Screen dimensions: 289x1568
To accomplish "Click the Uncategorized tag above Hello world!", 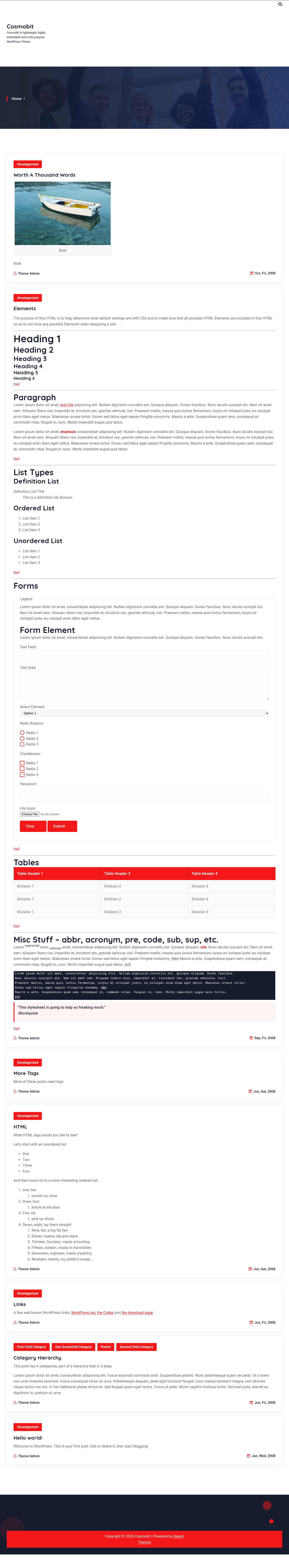I will coord(28,1427).
